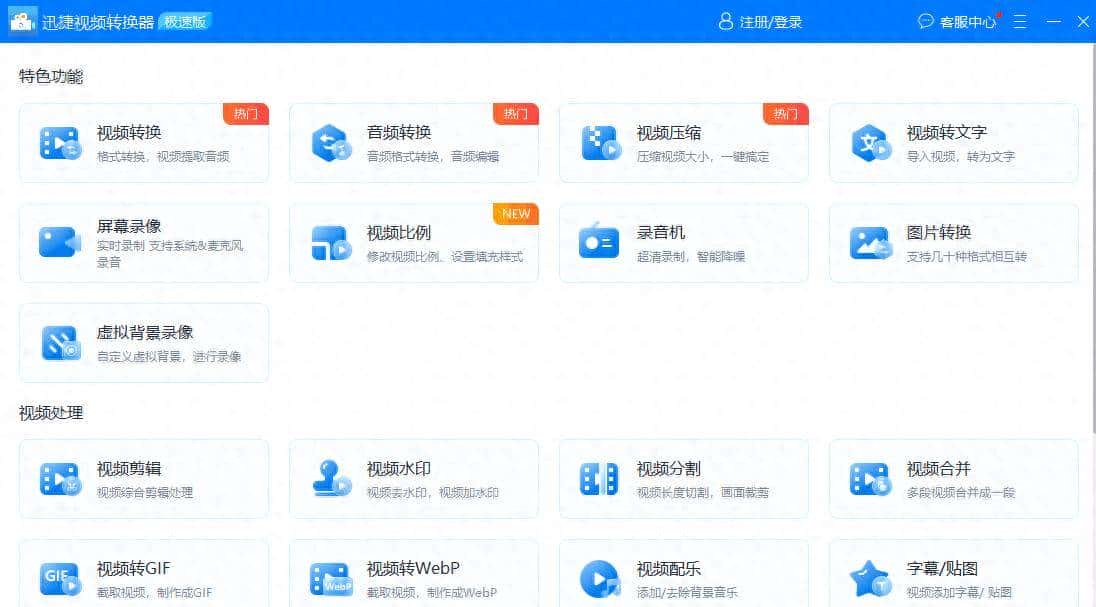This screenshot has height=607, width=1096.
Task: Open the 视频分割 video splitter icon
Action: (597, 478)
